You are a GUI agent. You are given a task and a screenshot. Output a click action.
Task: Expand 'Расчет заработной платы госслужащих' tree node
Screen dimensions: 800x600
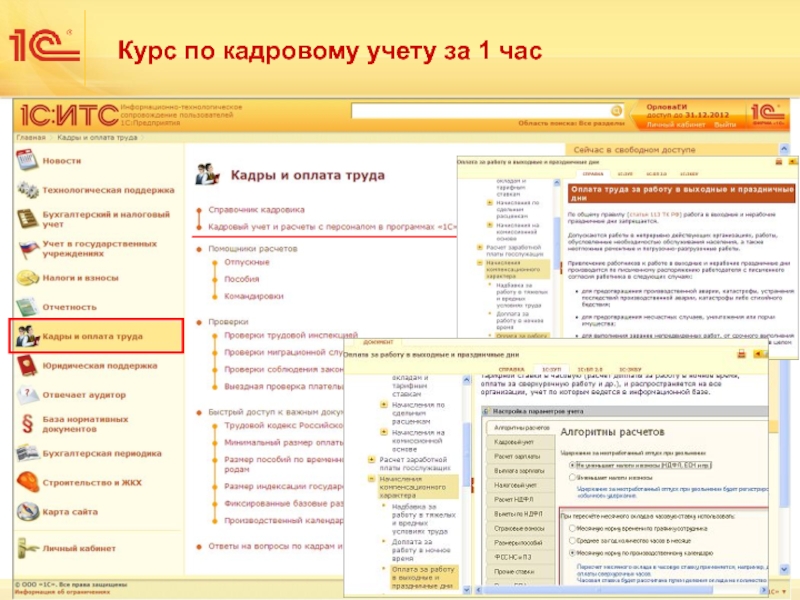point(370,460)
